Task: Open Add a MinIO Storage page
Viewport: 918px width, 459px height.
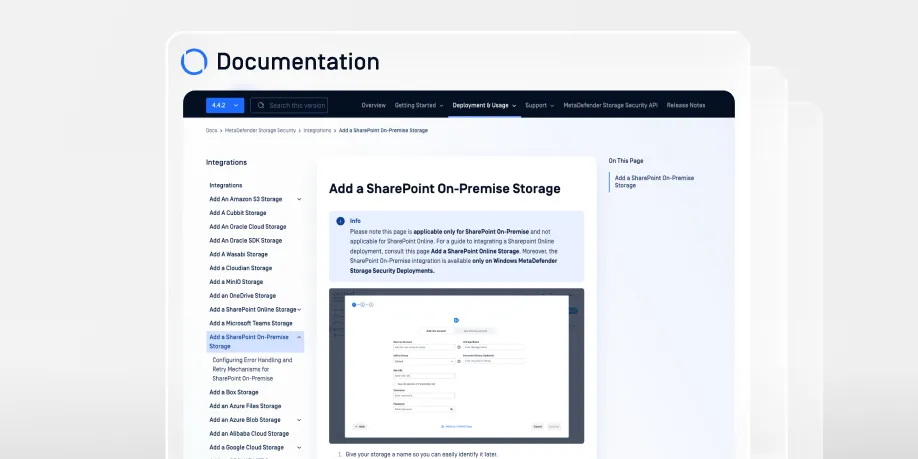Action: [x=236, y=282]
